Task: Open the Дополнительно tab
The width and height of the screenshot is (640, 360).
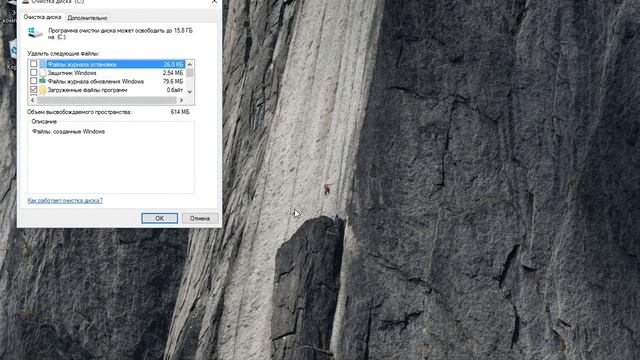Action: coord(87,18)
